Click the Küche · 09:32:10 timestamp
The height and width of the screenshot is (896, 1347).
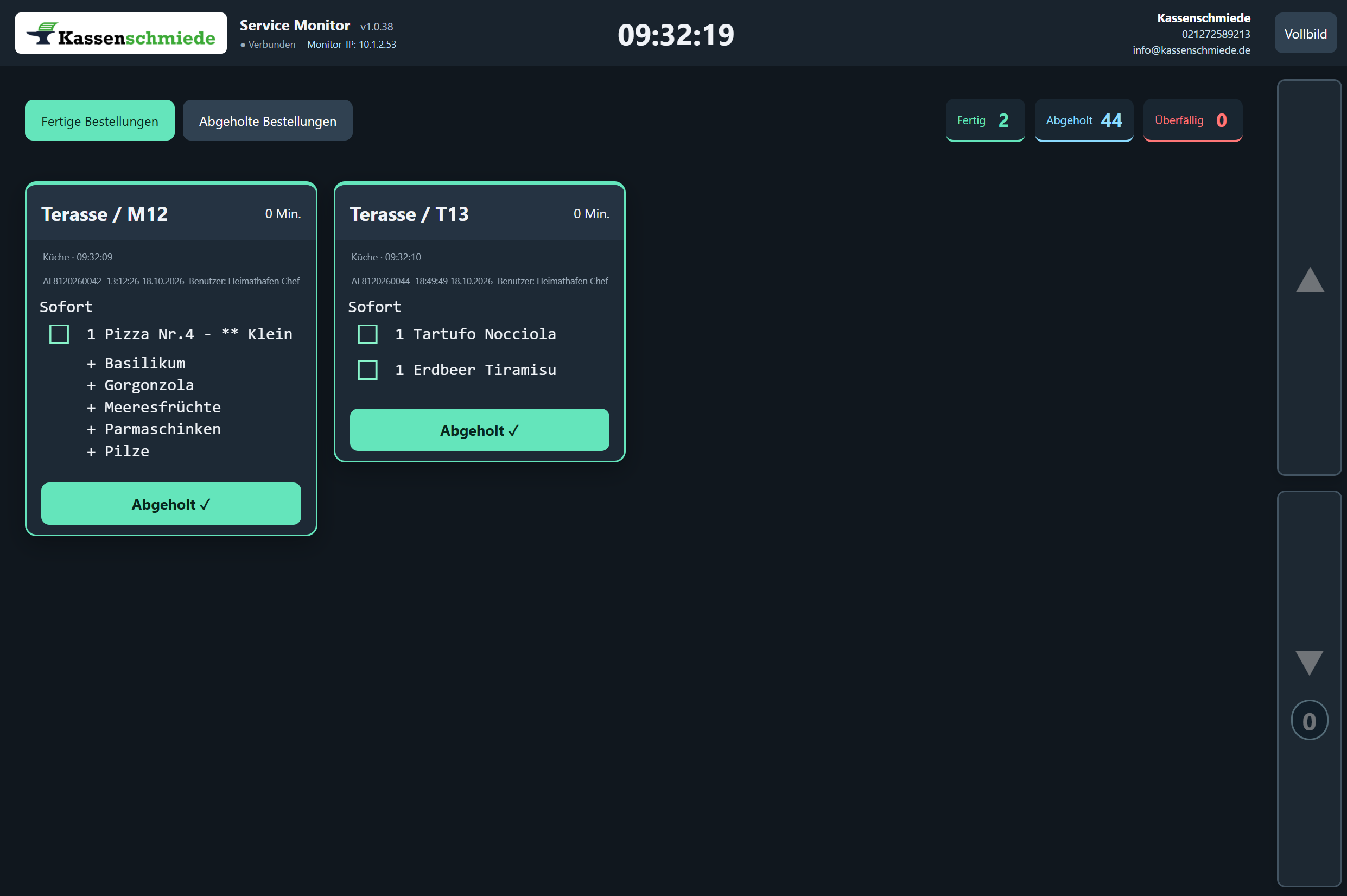pyautogui.click(x=386, y=257)
